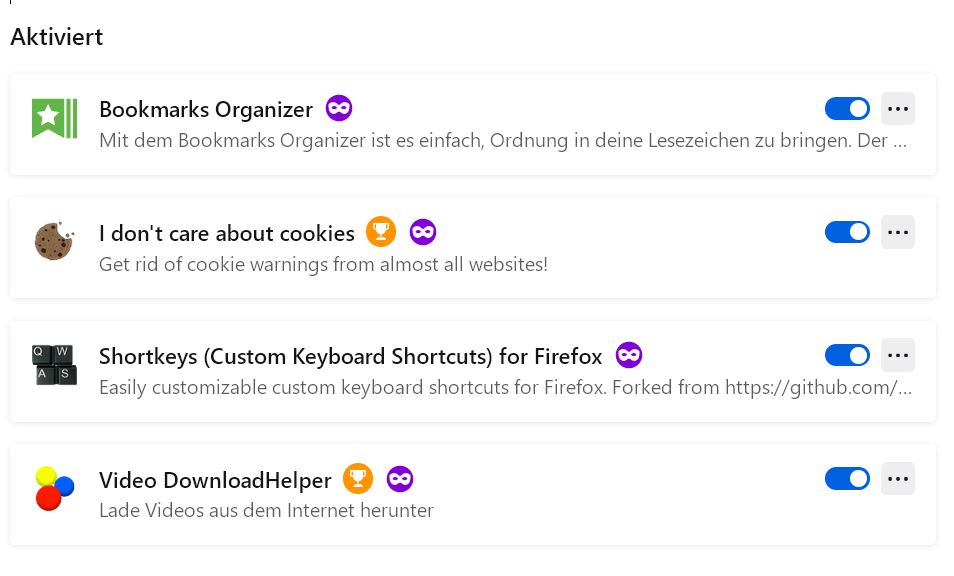Click the orange trophy badge beside Video DownloadHelper
Image resolution: width=954 pixels, height=576 pixels.
358,479
